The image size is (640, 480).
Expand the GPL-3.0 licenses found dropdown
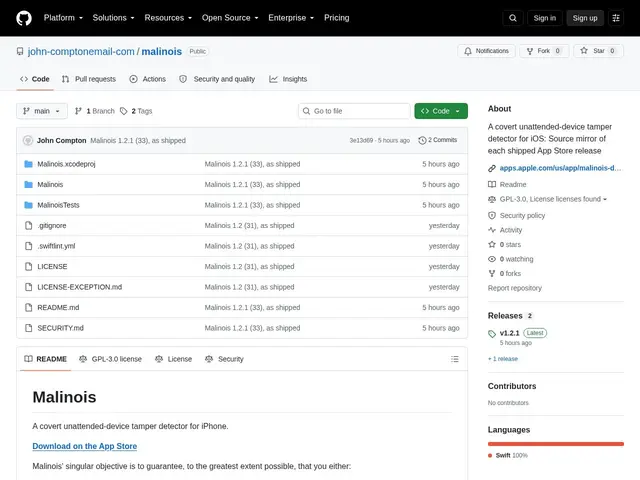click(x=553, y=199)
